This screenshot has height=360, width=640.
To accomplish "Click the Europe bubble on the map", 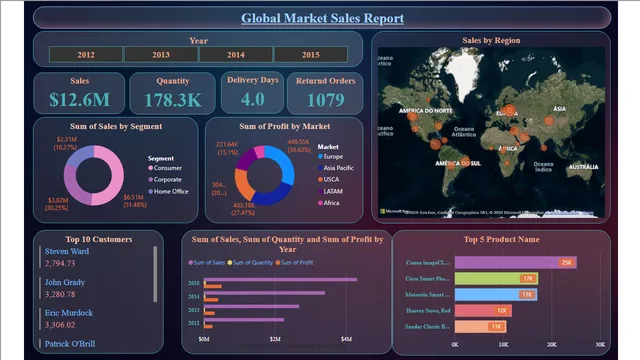I will tap(509, 110).
